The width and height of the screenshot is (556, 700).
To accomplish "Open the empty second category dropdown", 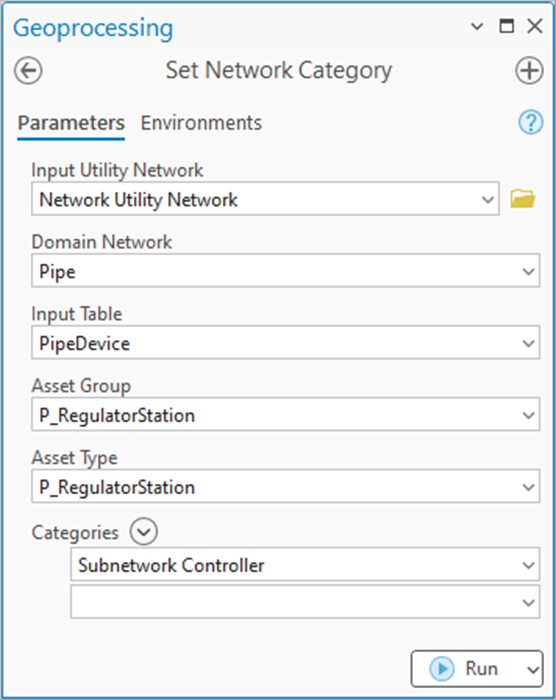I will [x=305, y=602].
